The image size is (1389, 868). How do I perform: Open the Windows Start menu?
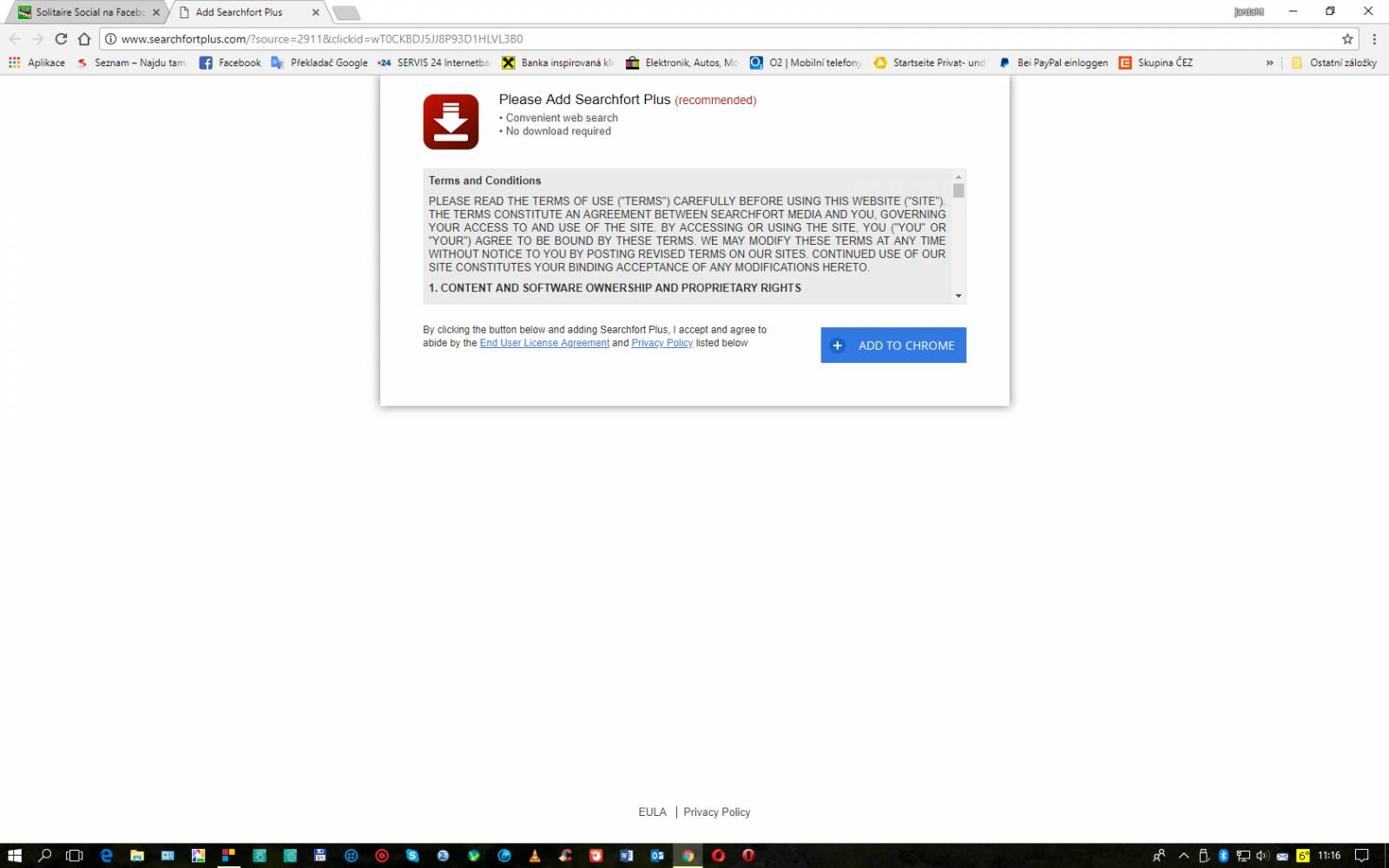point(15,855)
